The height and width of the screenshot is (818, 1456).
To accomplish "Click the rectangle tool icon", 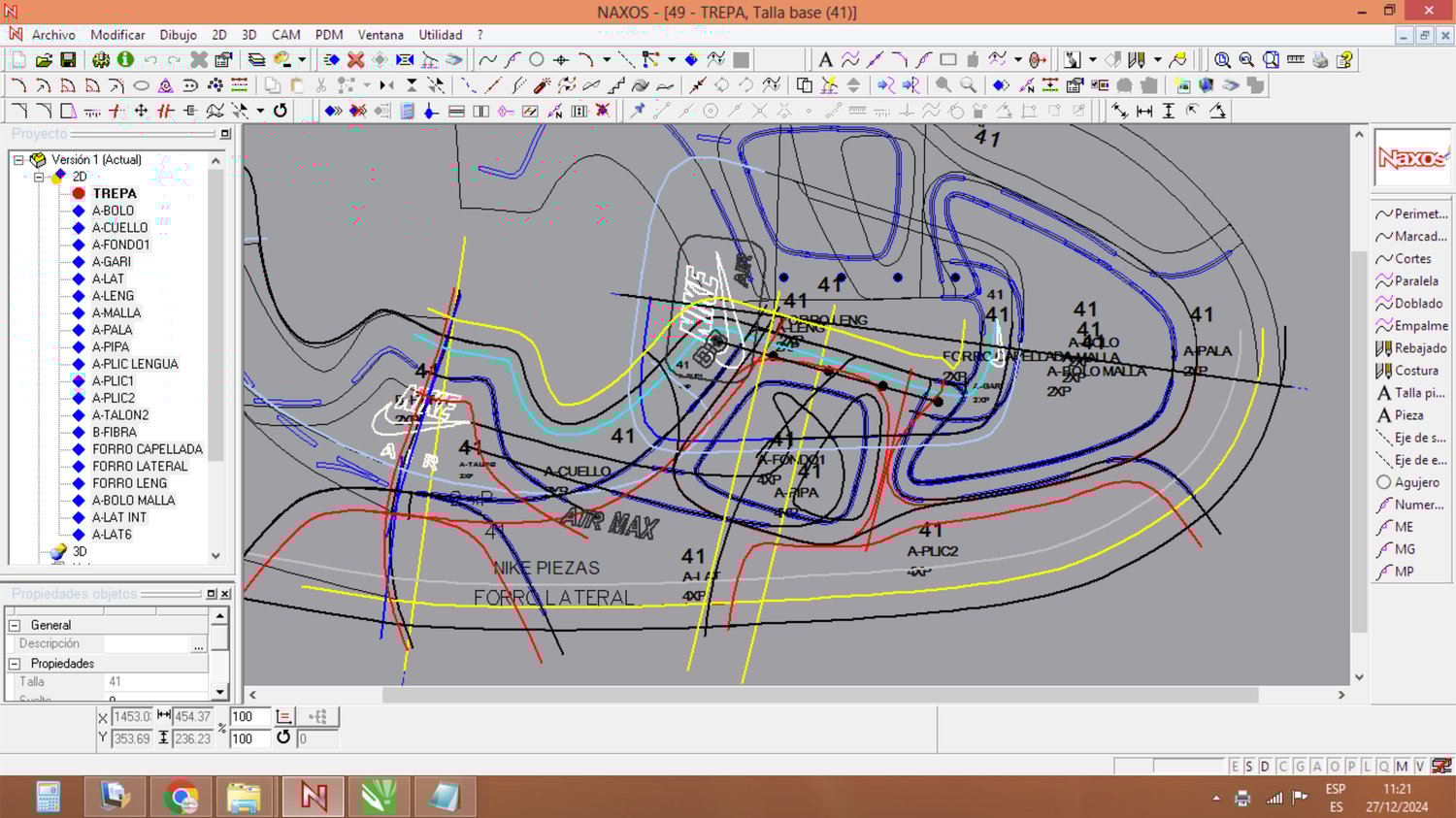I will click(948, 60).
